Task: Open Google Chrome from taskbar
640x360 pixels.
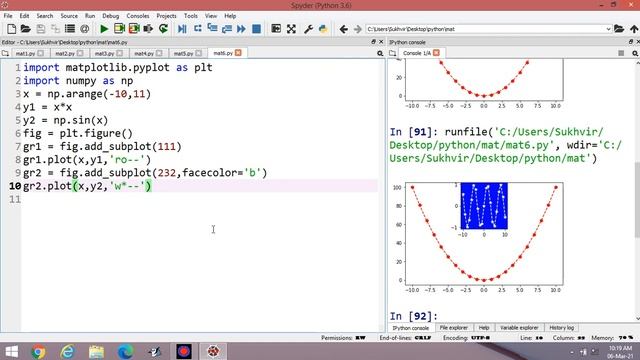Action: coord(38,351)
